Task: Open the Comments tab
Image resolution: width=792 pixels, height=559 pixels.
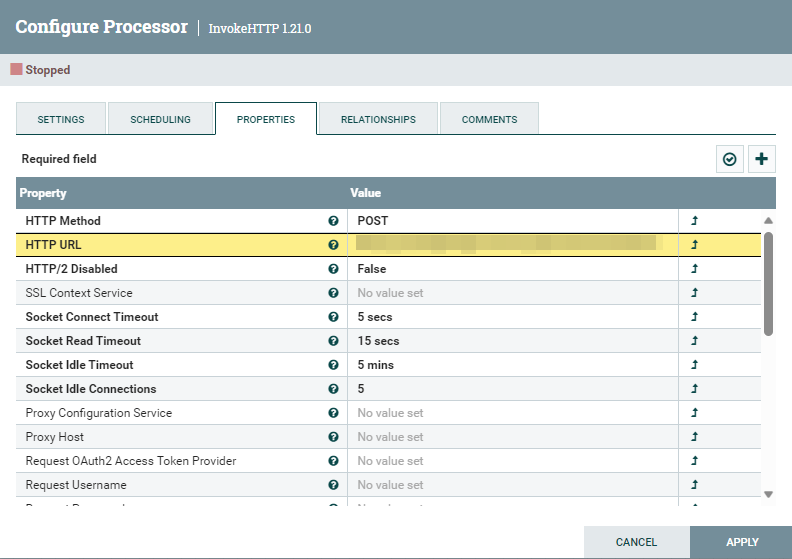Action: (x=489, y=119)
